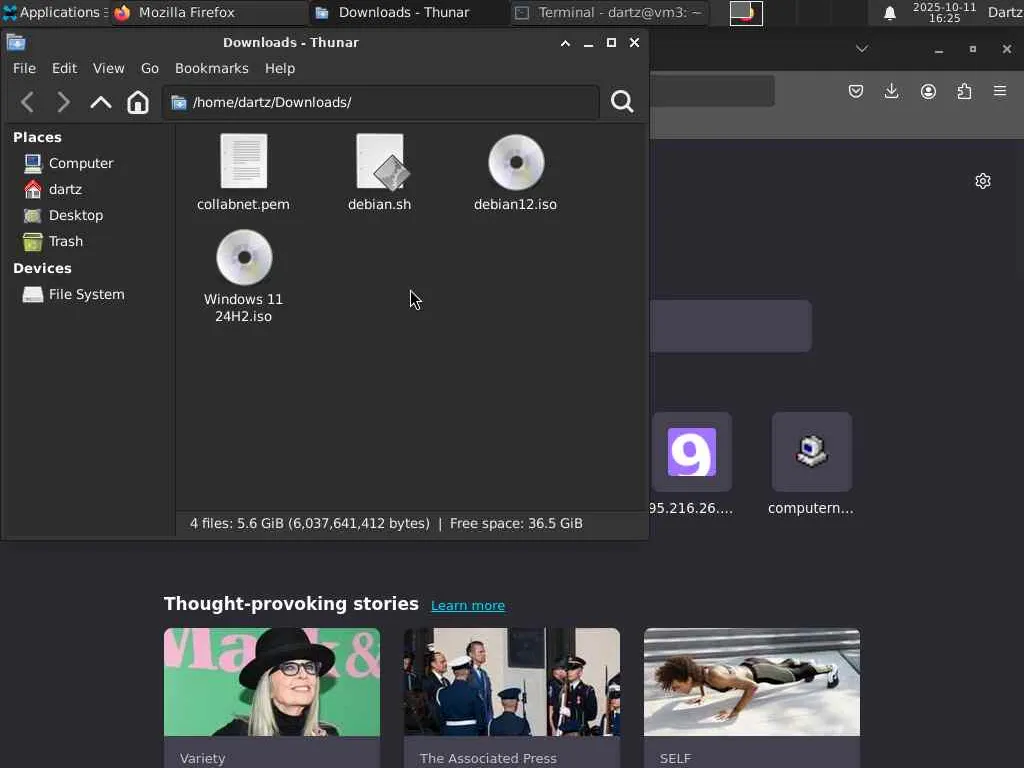
Task: Open The Associated Press story card
Action: tap(512, 697)
